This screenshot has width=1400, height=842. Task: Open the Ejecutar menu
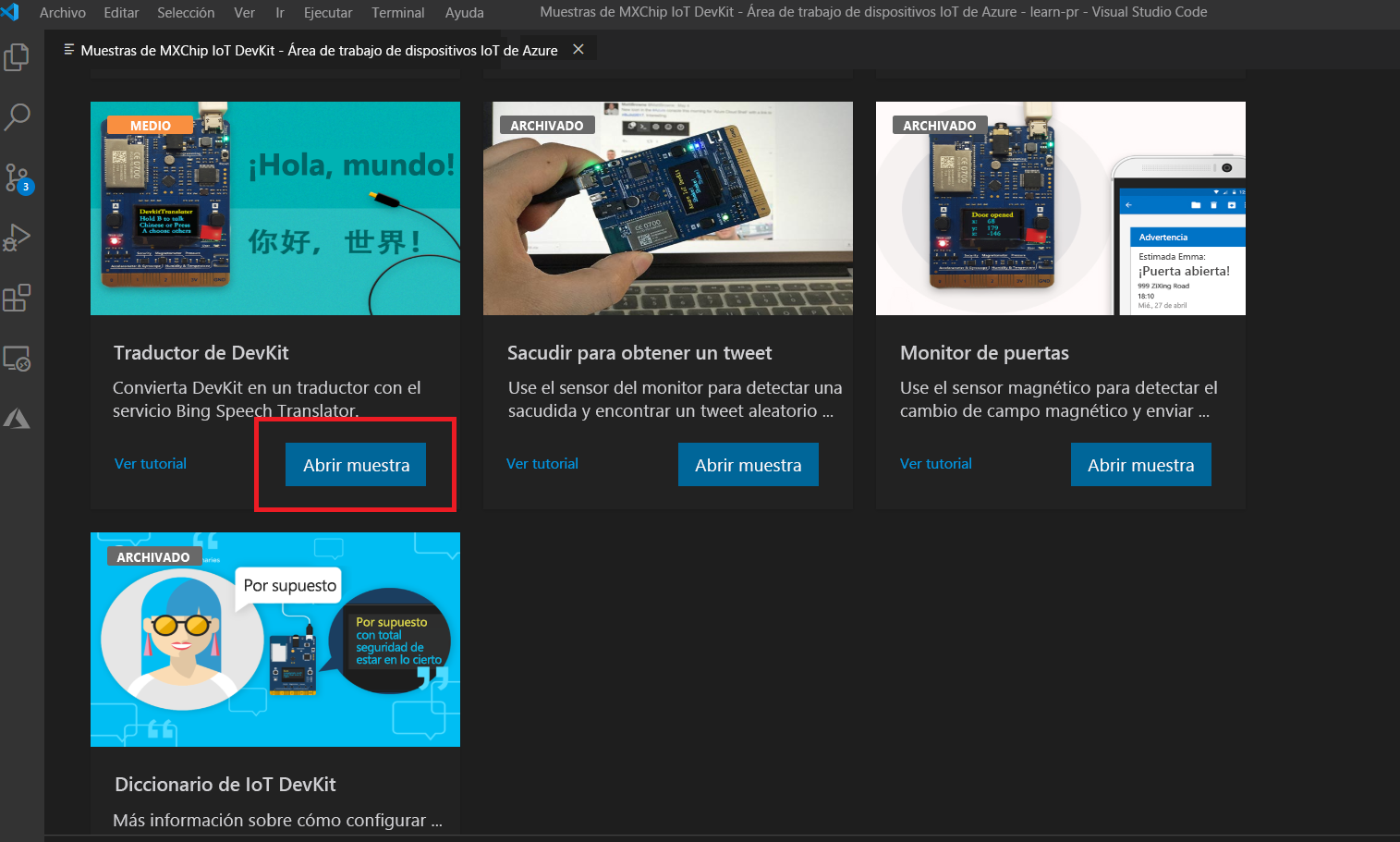[328, 13]
